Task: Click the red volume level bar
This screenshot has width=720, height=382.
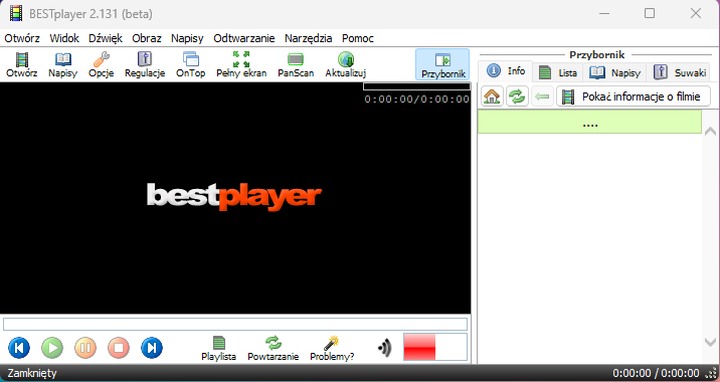Action: tap(419, 347)
